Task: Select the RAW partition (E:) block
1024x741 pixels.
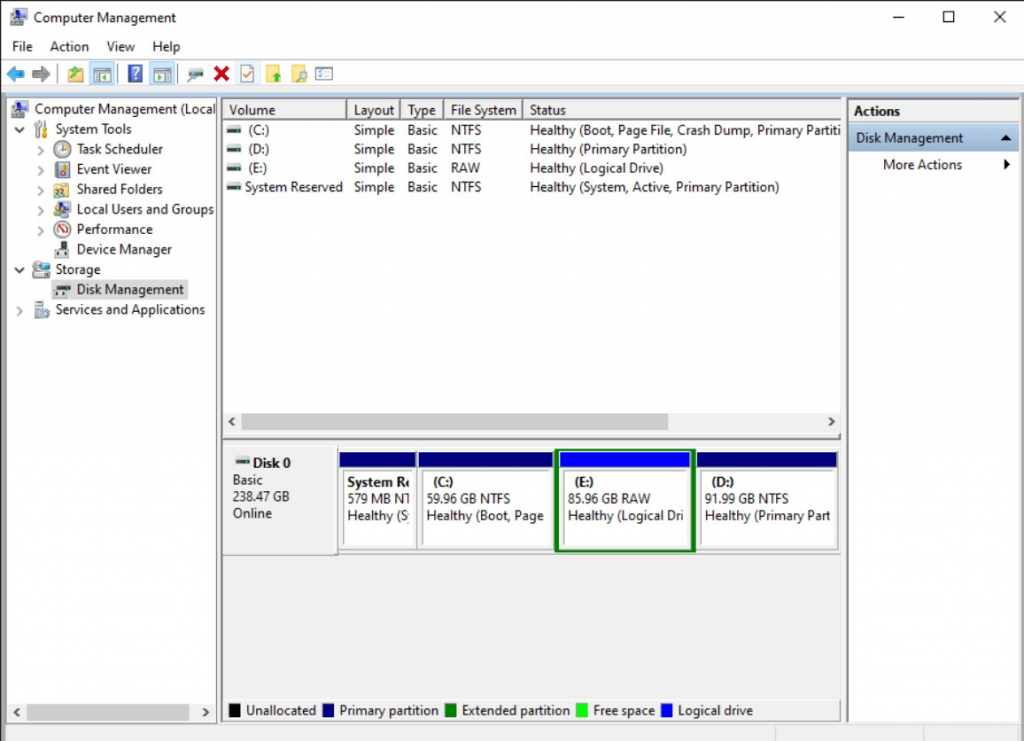Action: pyautogui.click(x=624, y=500)
